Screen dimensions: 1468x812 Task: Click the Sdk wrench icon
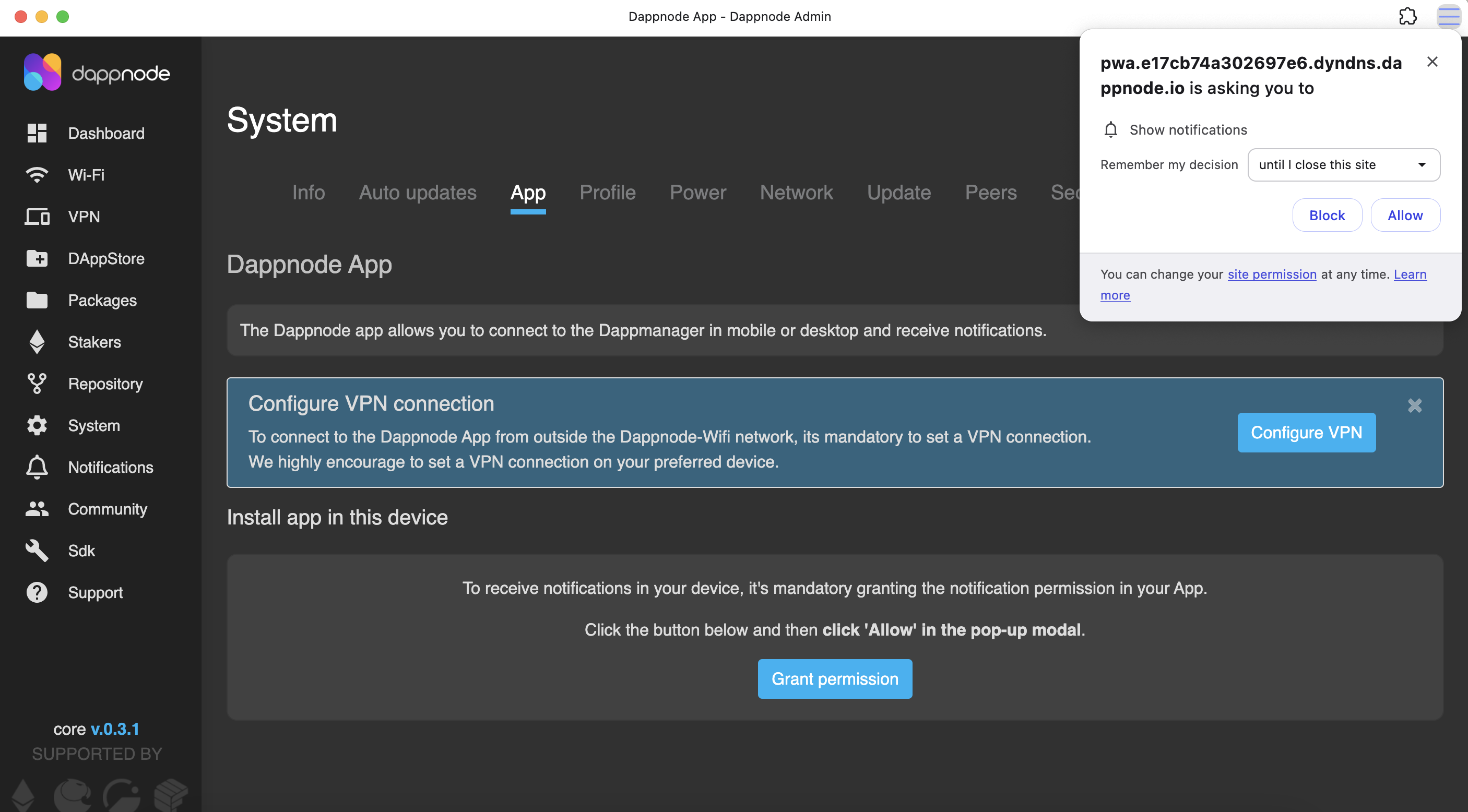(x=37, y=551)
